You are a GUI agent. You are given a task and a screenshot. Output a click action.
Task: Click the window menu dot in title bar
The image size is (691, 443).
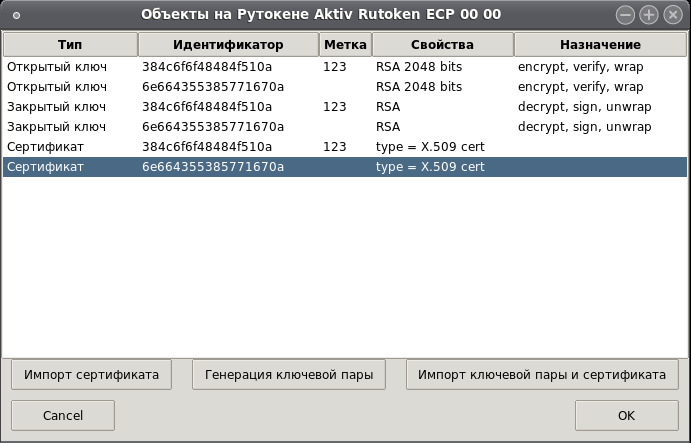coord(16,15)
